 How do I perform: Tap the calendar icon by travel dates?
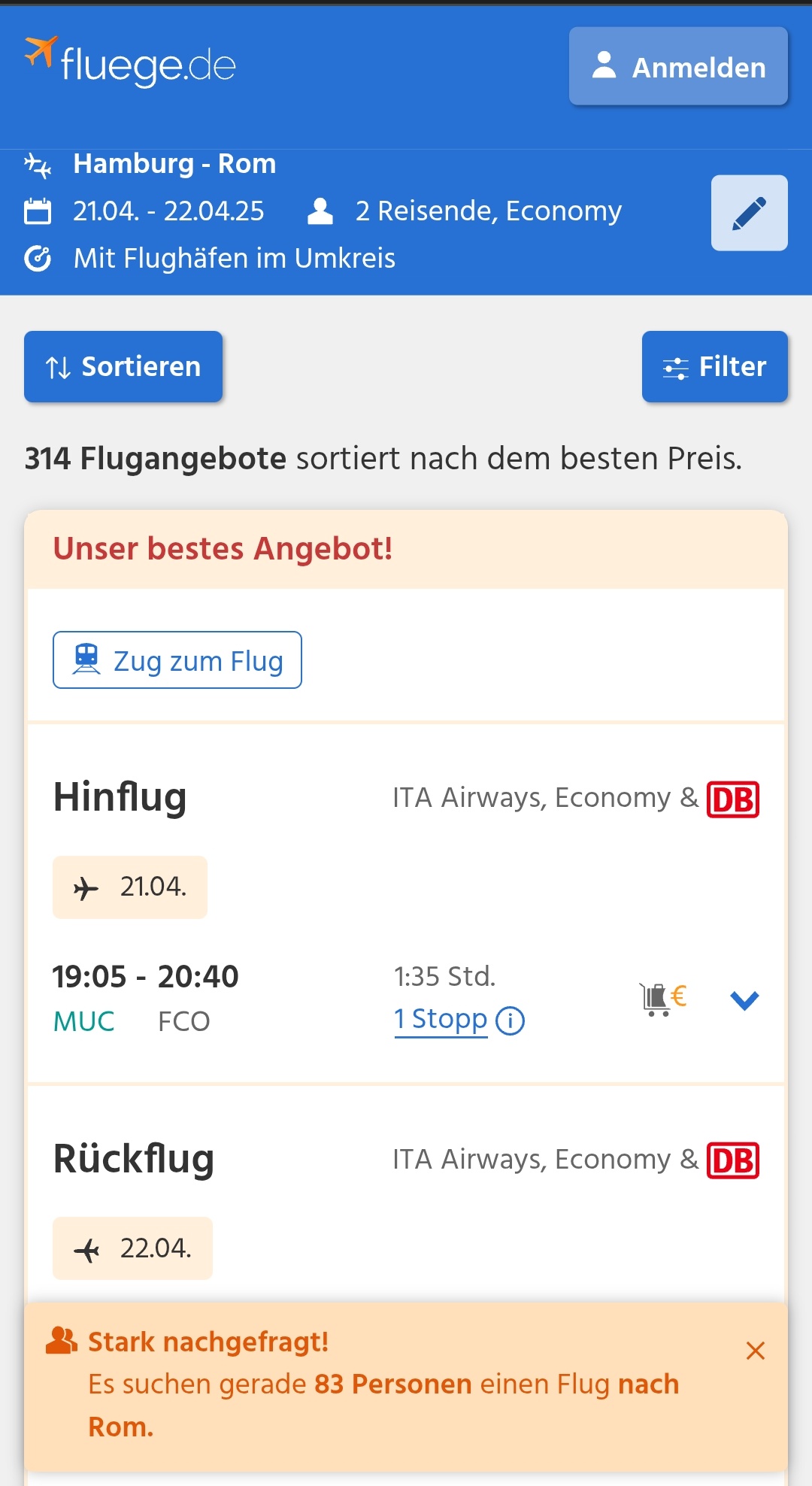click(x=38, y=211)
